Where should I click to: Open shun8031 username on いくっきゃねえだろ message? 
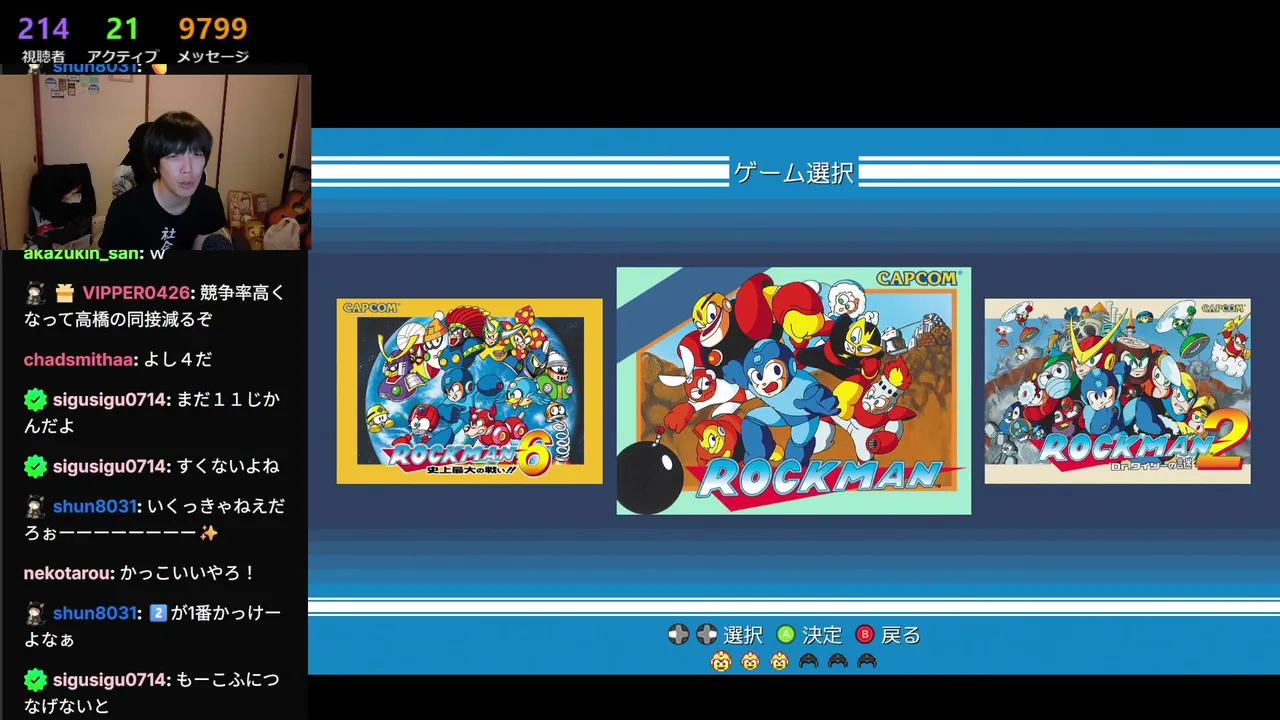point(95,506)
